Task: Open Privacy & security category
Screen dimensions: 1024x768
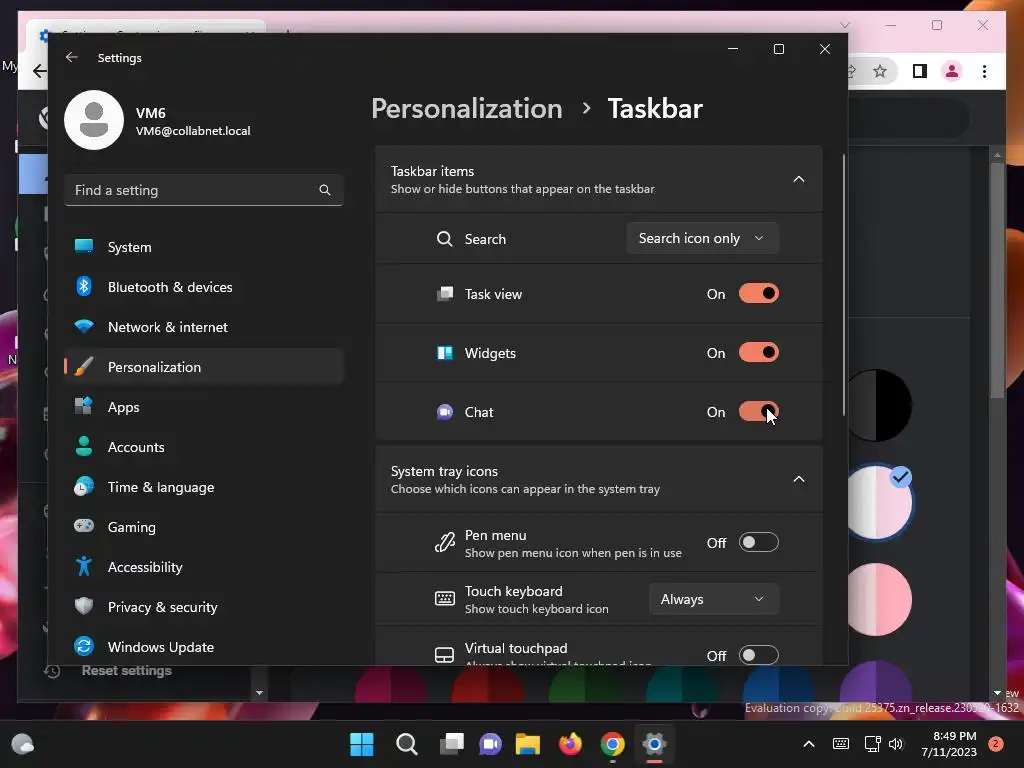Action: 204,607
